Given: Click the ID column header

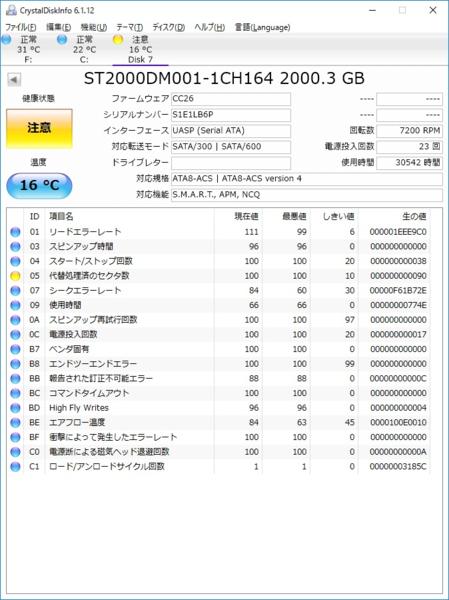Looking at the screenshot, I should coord(34,217).
